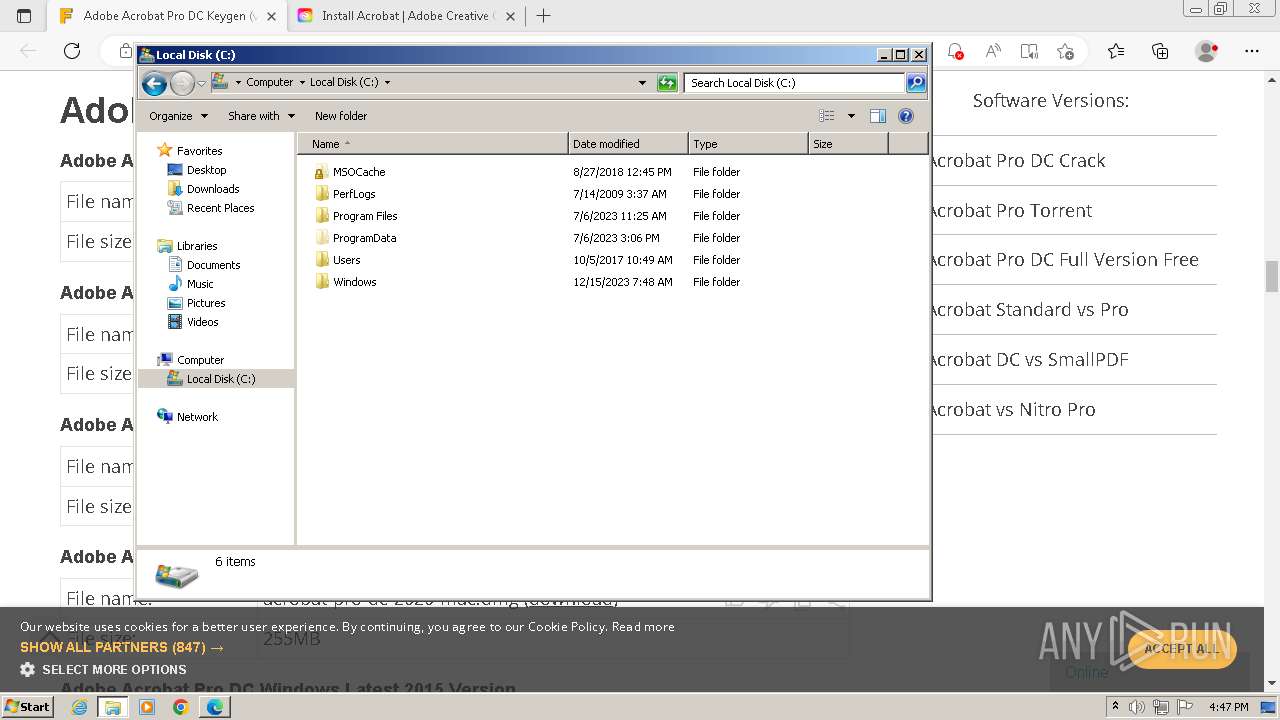Screen dimensions: 1280x720
Task: Refresh the Local Disk (C:) folder view
Action: 667,83
